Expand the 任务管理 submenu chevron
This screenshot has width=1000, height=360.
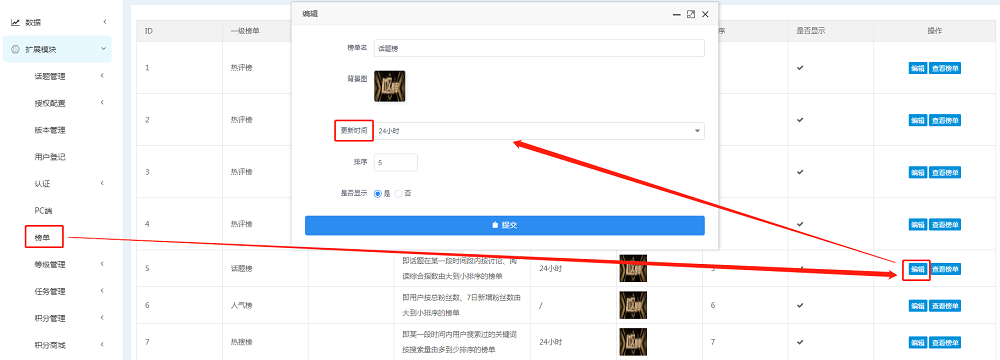(x=102, y=291)
